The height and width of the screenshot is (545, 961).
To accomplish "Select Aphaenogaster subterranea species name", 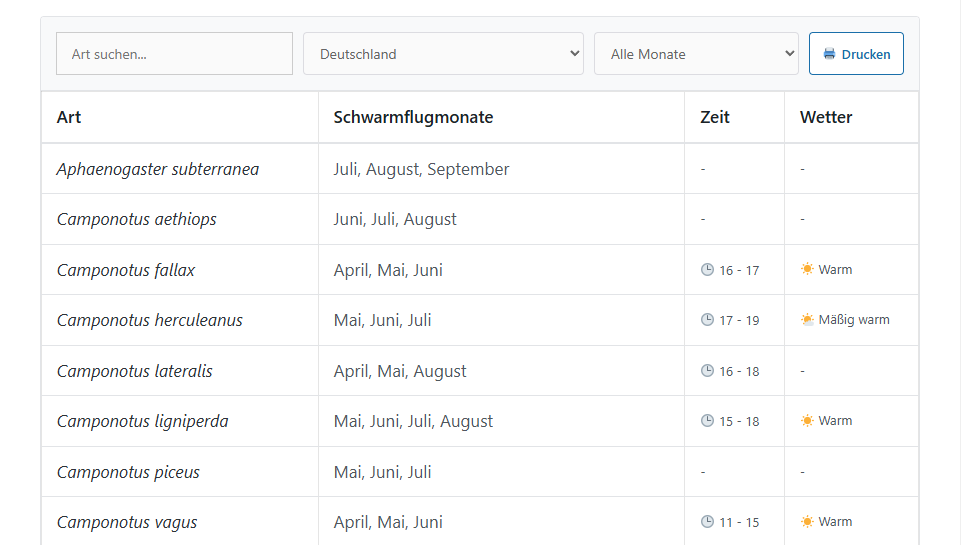I will (158, 169).
